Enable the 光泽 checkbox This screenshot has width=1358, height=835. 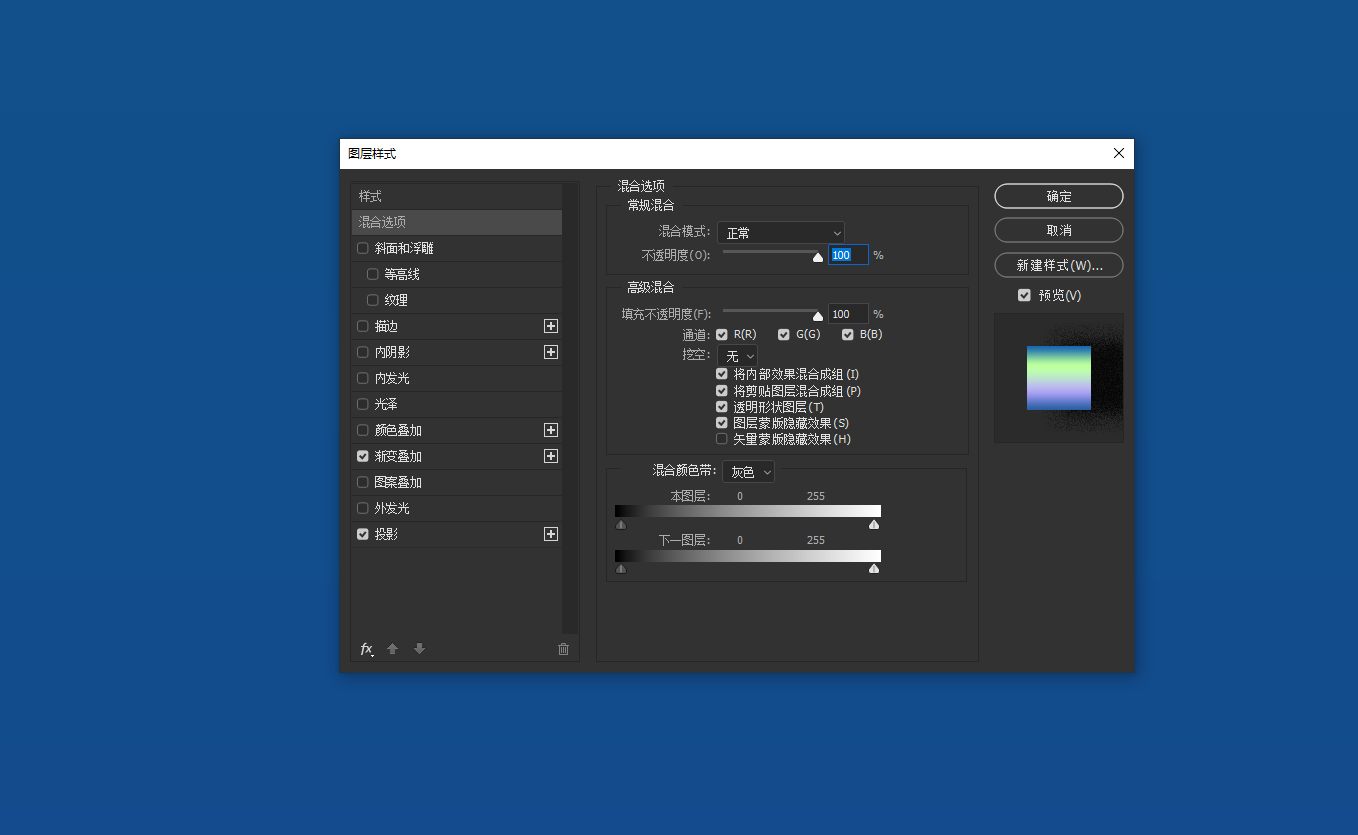pos(363,404)
